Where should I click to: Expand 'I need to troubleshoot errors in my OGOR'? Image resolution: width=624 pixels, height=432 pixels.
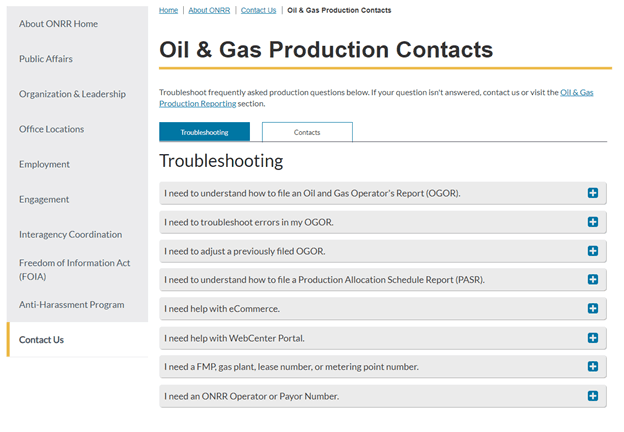click(x=263, y=222)
